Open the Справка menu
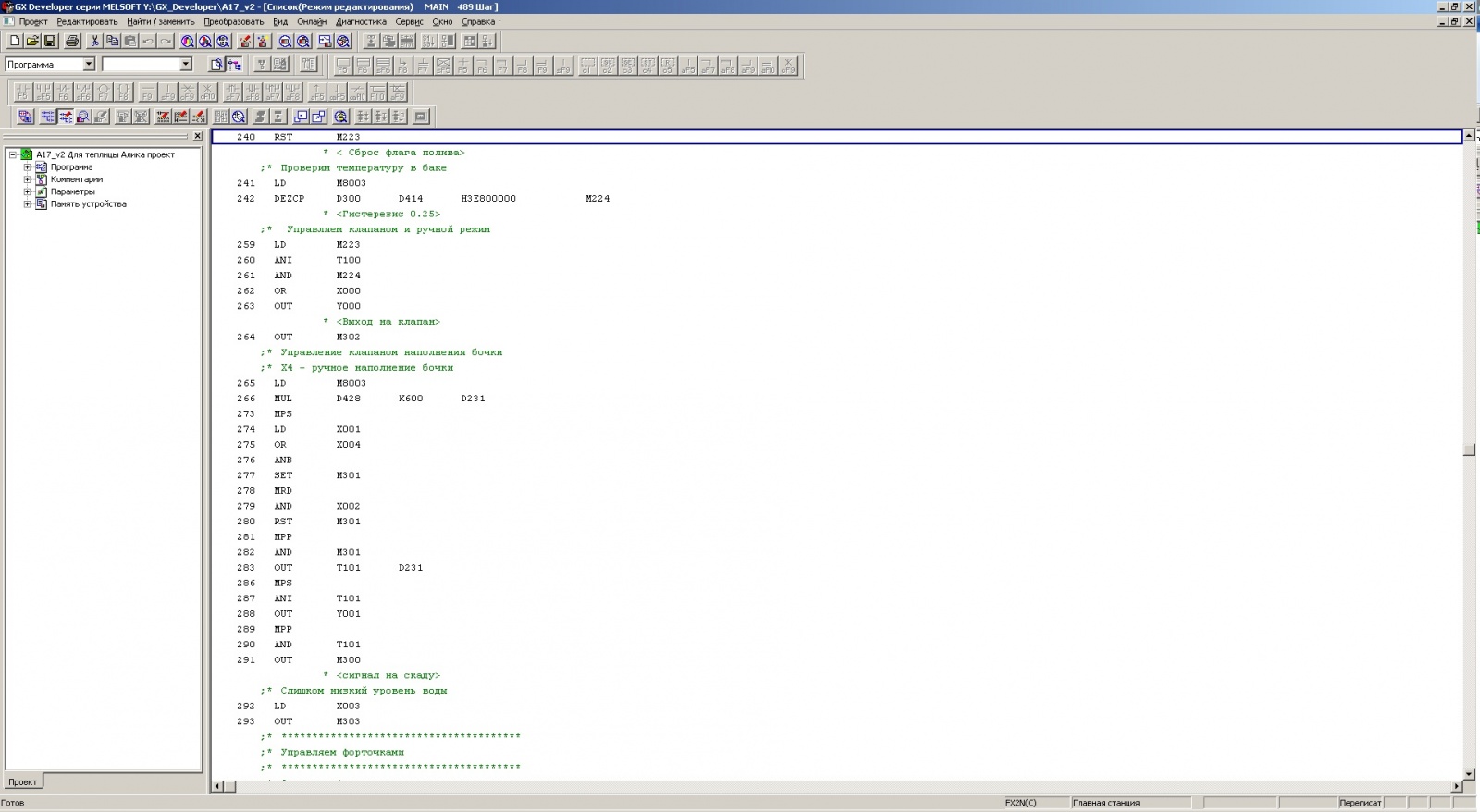The height and width of the screenshot is (812, 1480). coord(478,21)
